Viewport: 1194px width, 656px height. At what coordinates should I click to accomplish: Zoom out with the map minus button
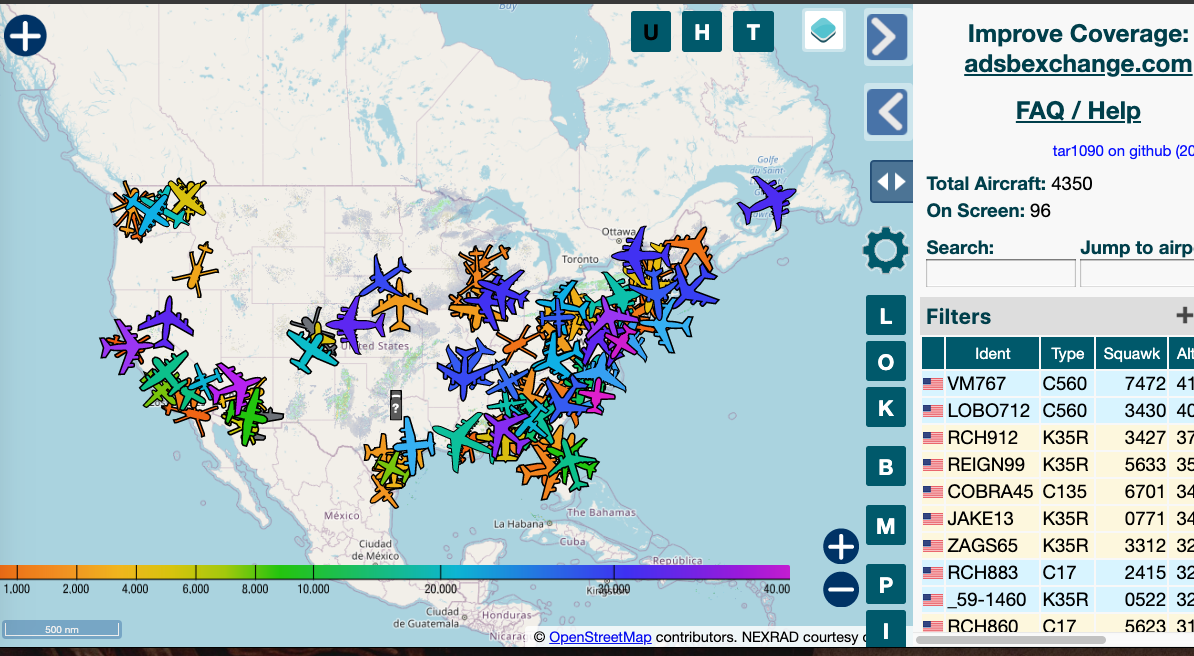841,589
